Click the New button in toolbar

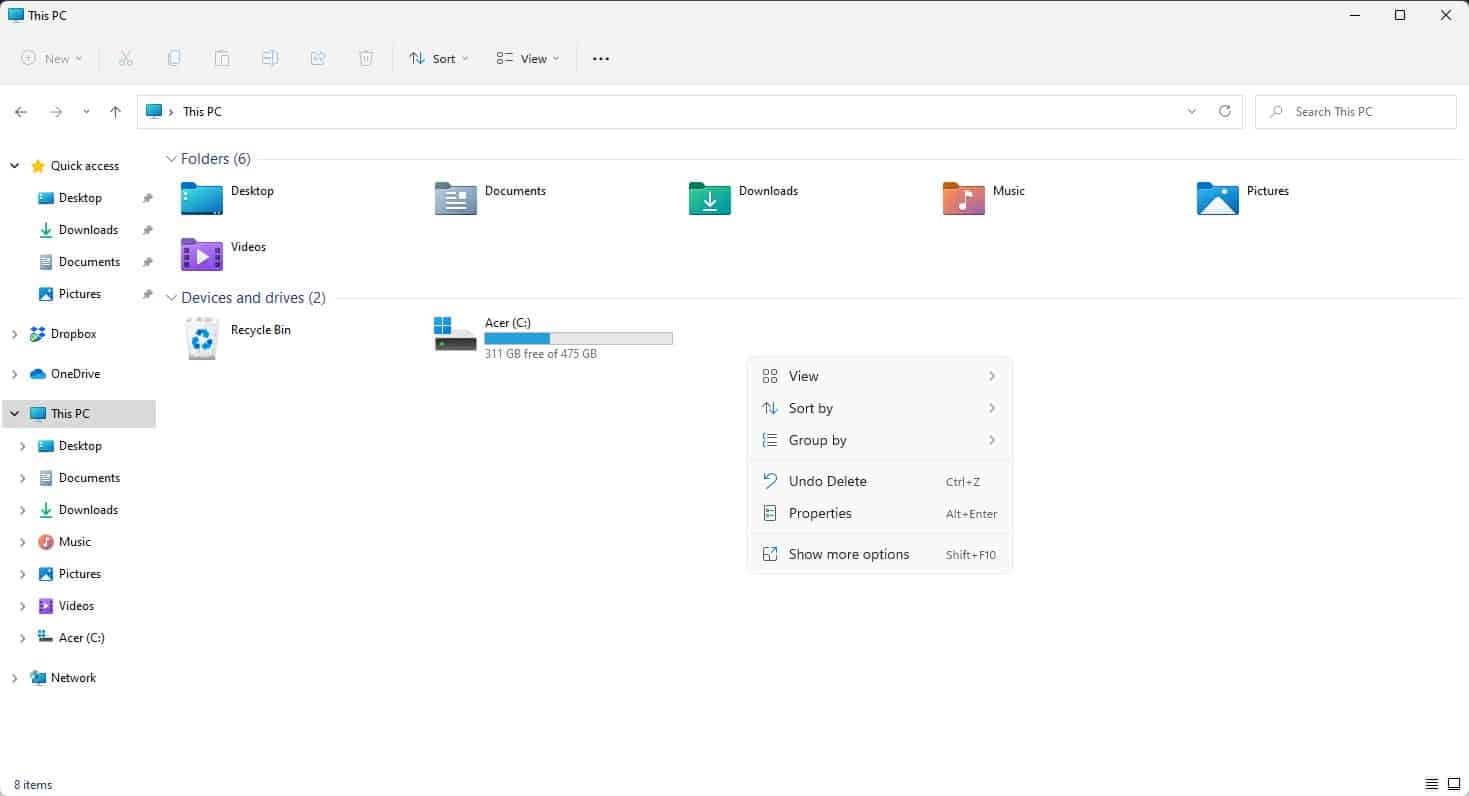[52, 59]
